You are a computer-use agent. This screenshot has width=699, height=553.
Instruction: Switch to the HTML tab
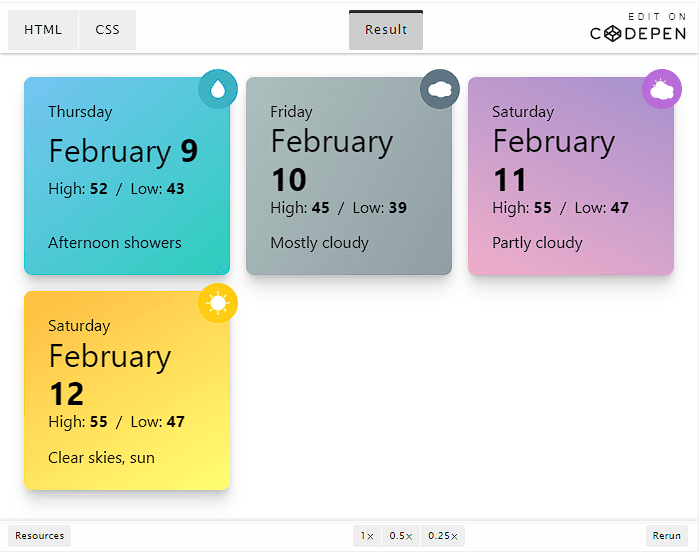43,30
